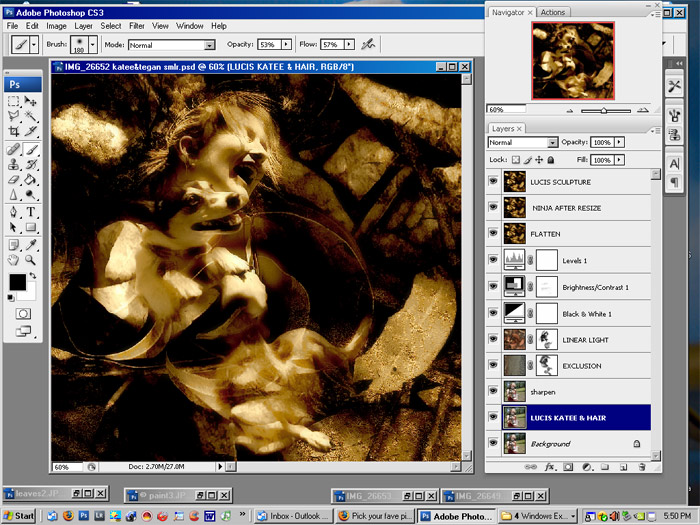Hide the FLATTEN layer
The width and height of the screenshot is (700, 525).
point(493,233)
